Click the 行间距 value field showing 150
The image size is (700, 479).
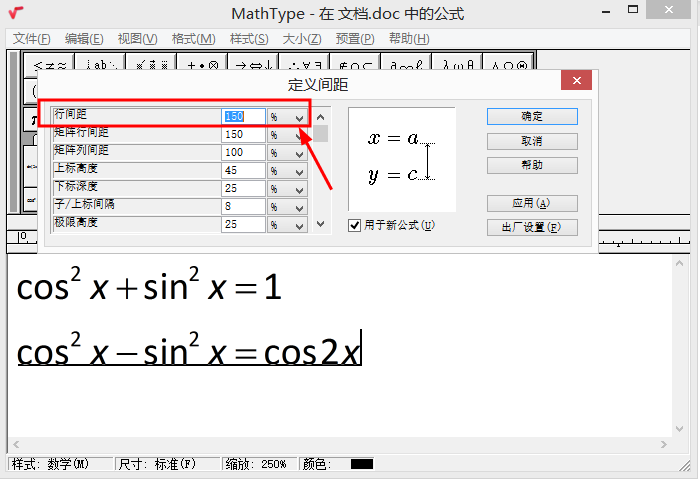pyautogui.click(x=243, y=117)
